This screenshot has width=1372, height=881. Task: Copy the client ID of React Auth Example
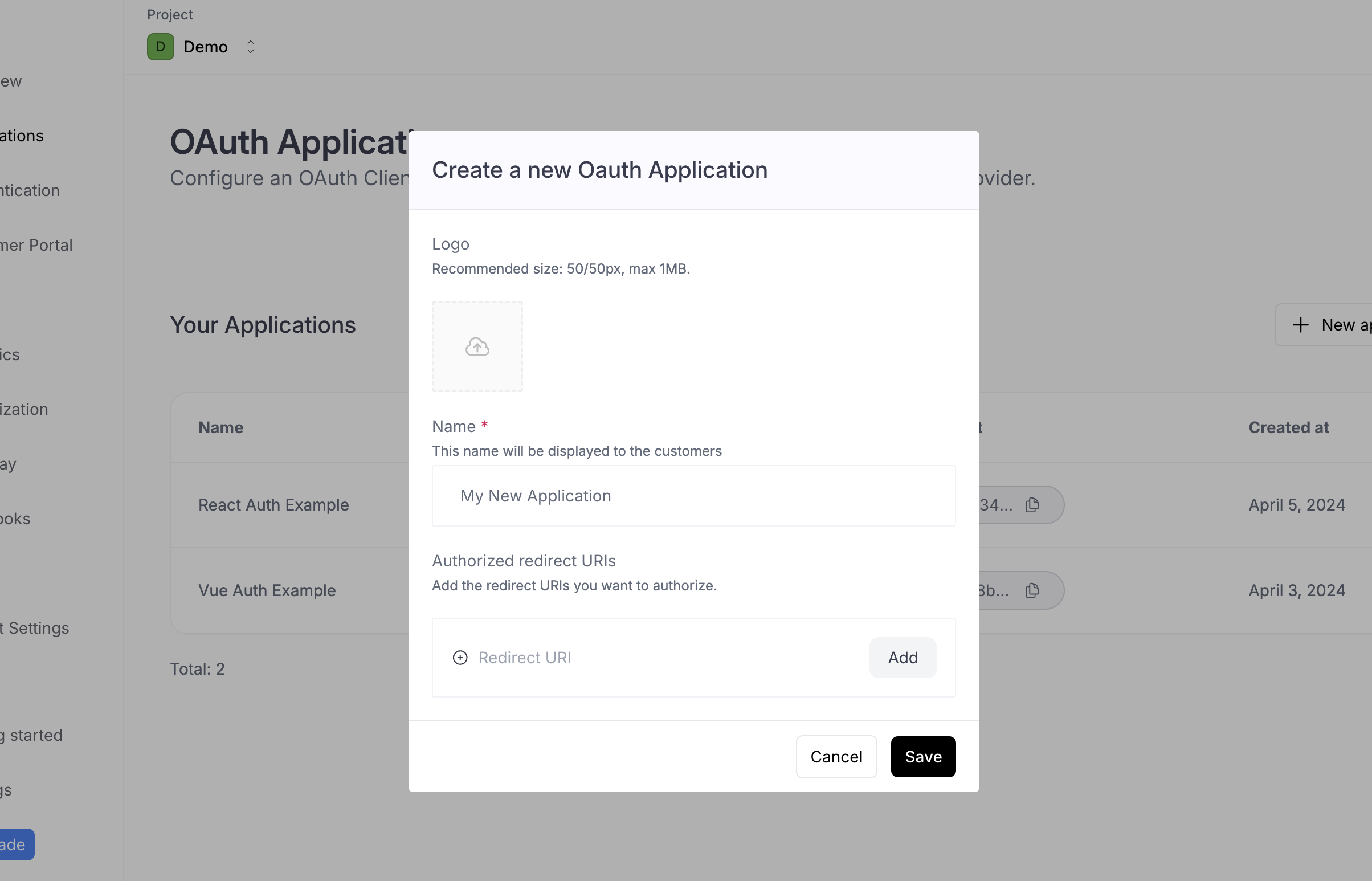[1032, 504]
